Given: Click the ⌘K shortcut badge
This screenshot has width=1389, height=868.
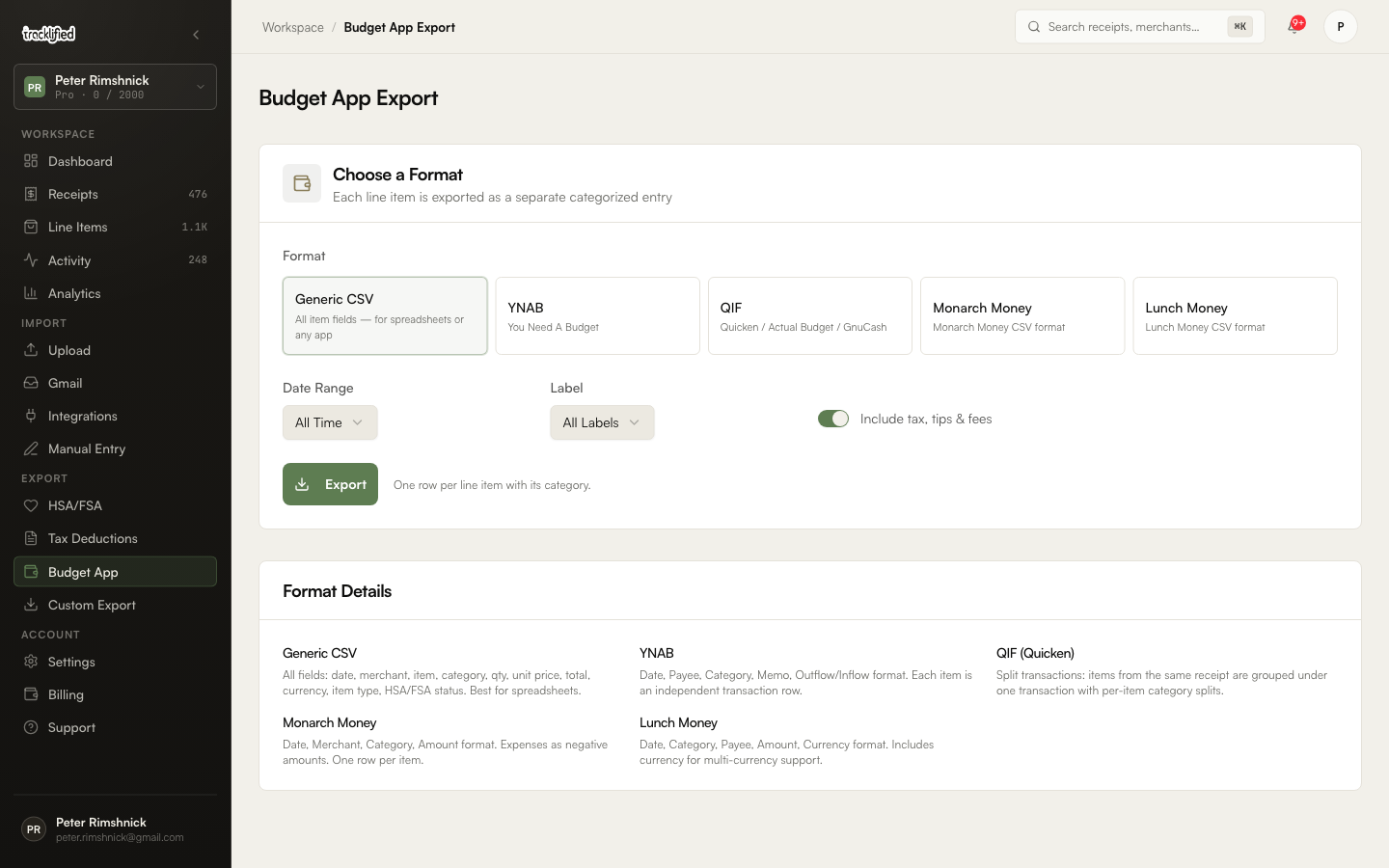Looking at the screenshot, I should (x=1239, y=27).
